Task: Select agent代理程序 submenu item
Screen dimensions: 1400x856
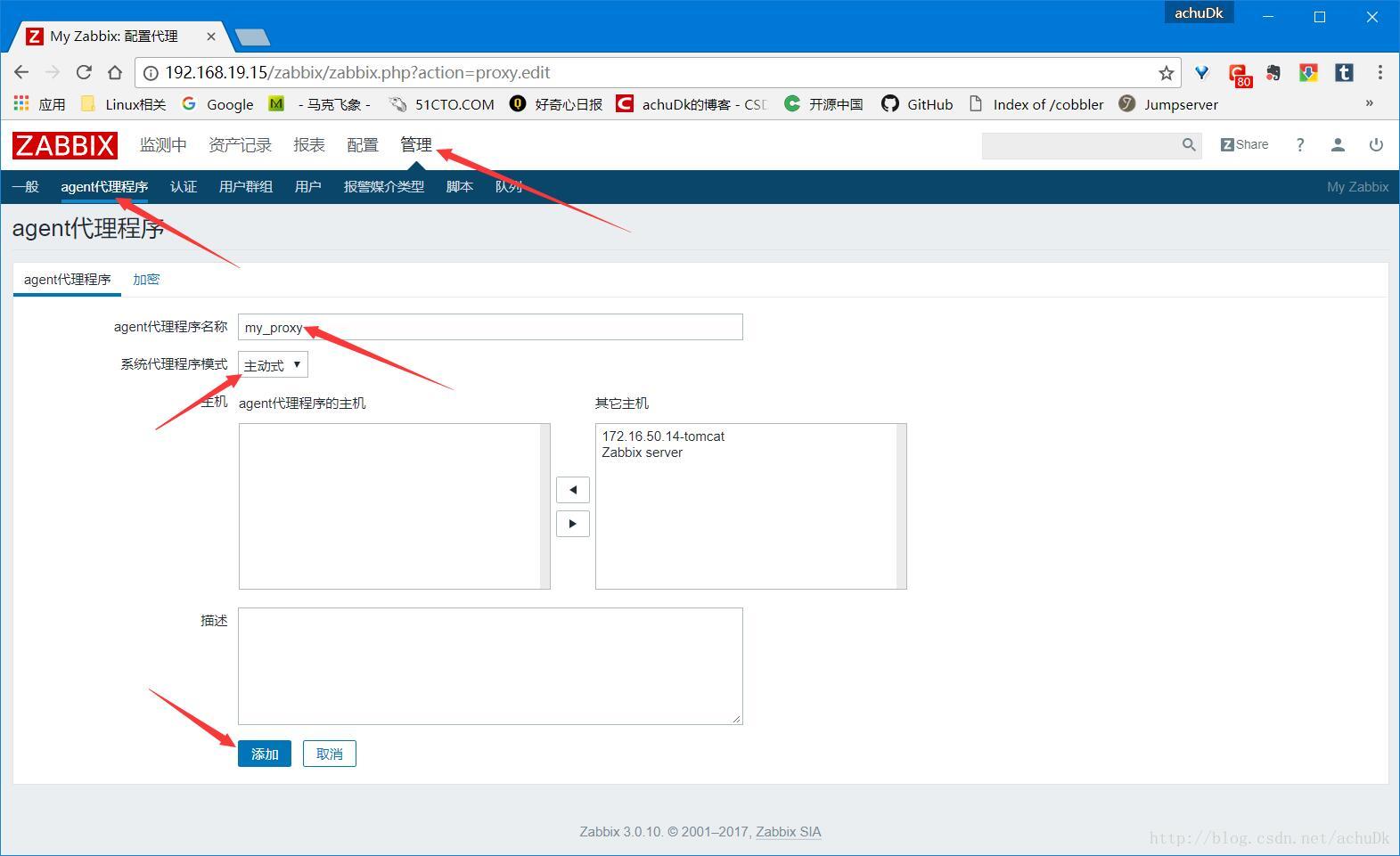Action: pos(104,186)
